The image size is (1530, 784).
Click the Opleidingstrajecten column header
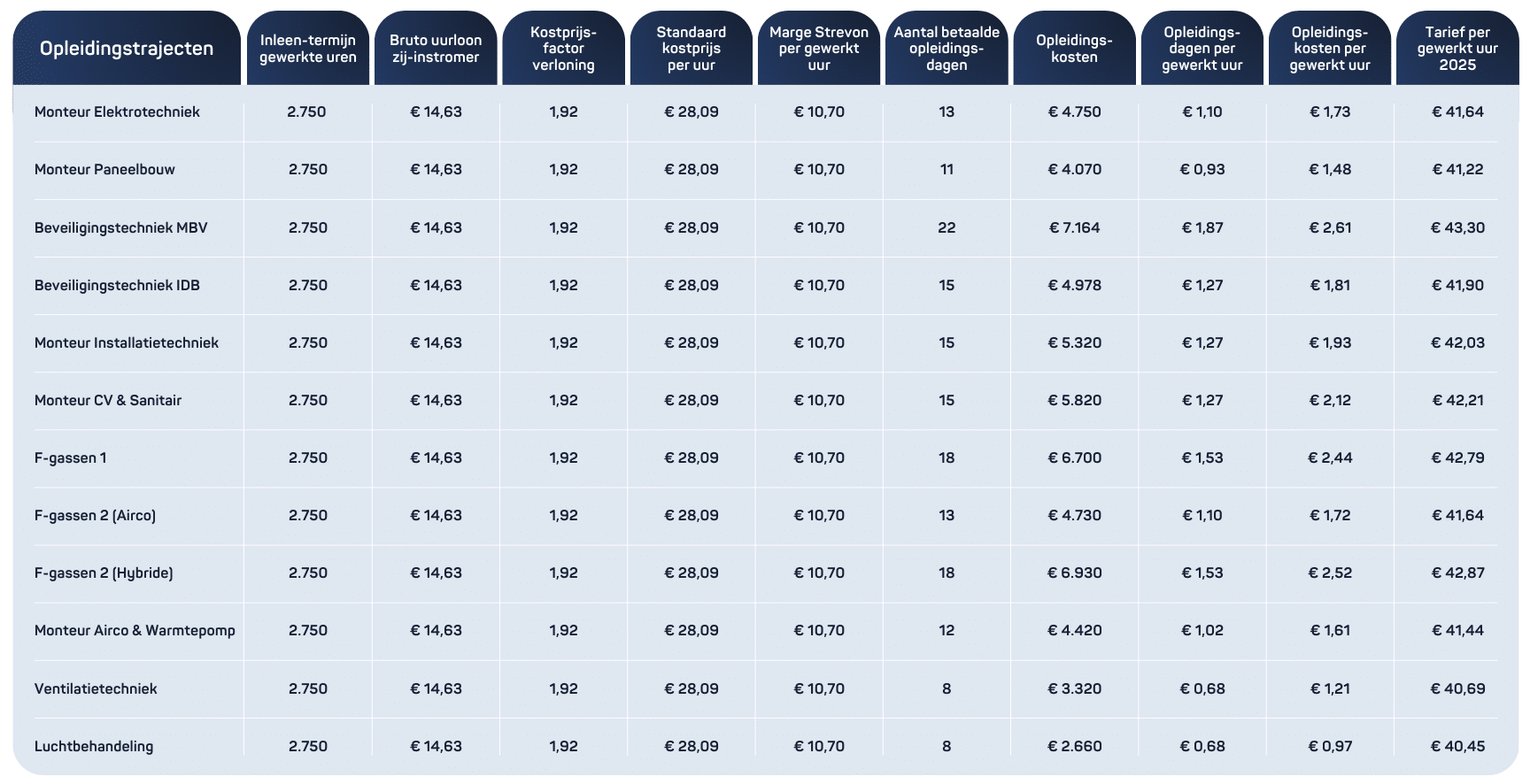click(127, 49)
